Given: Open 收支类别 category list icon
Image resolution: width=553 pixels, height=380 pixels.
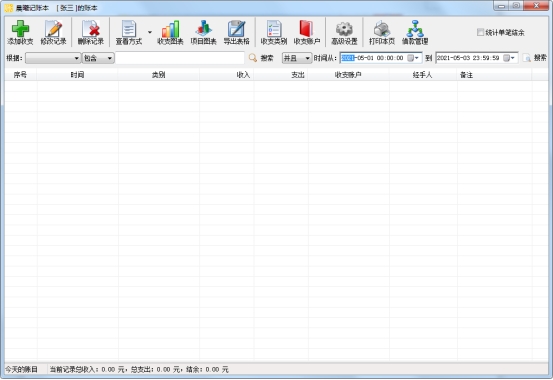Looking at the screenshot, I should [x=274, y=29].
